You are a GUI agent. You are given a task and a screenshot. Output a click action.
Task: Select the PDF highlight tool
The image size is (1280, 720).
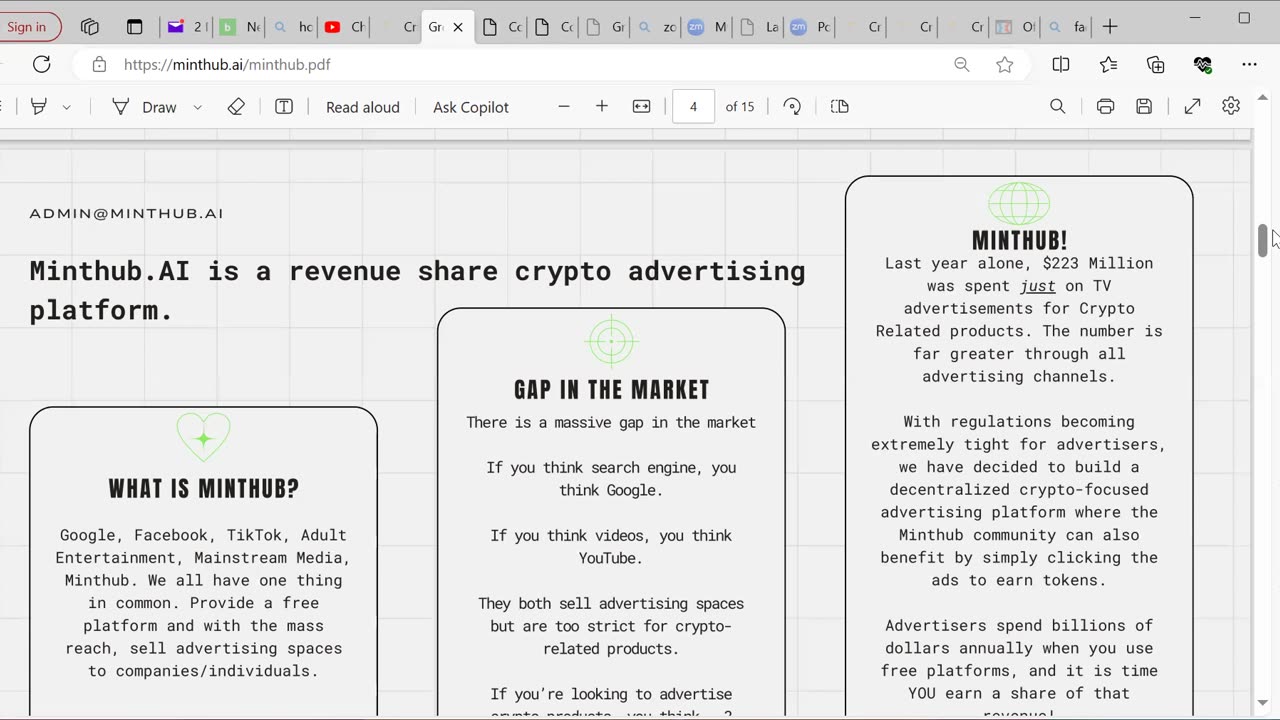click(x=39, y=106)
